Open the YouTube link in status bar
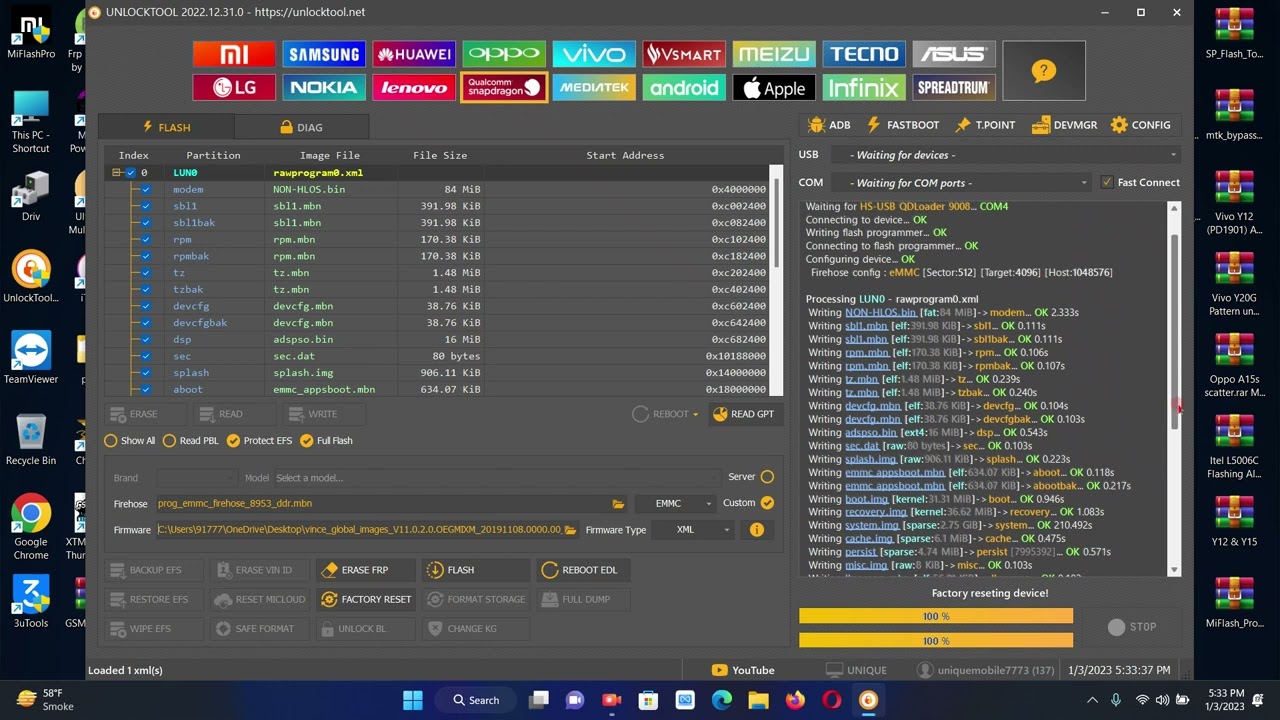 tap(743, 670)
